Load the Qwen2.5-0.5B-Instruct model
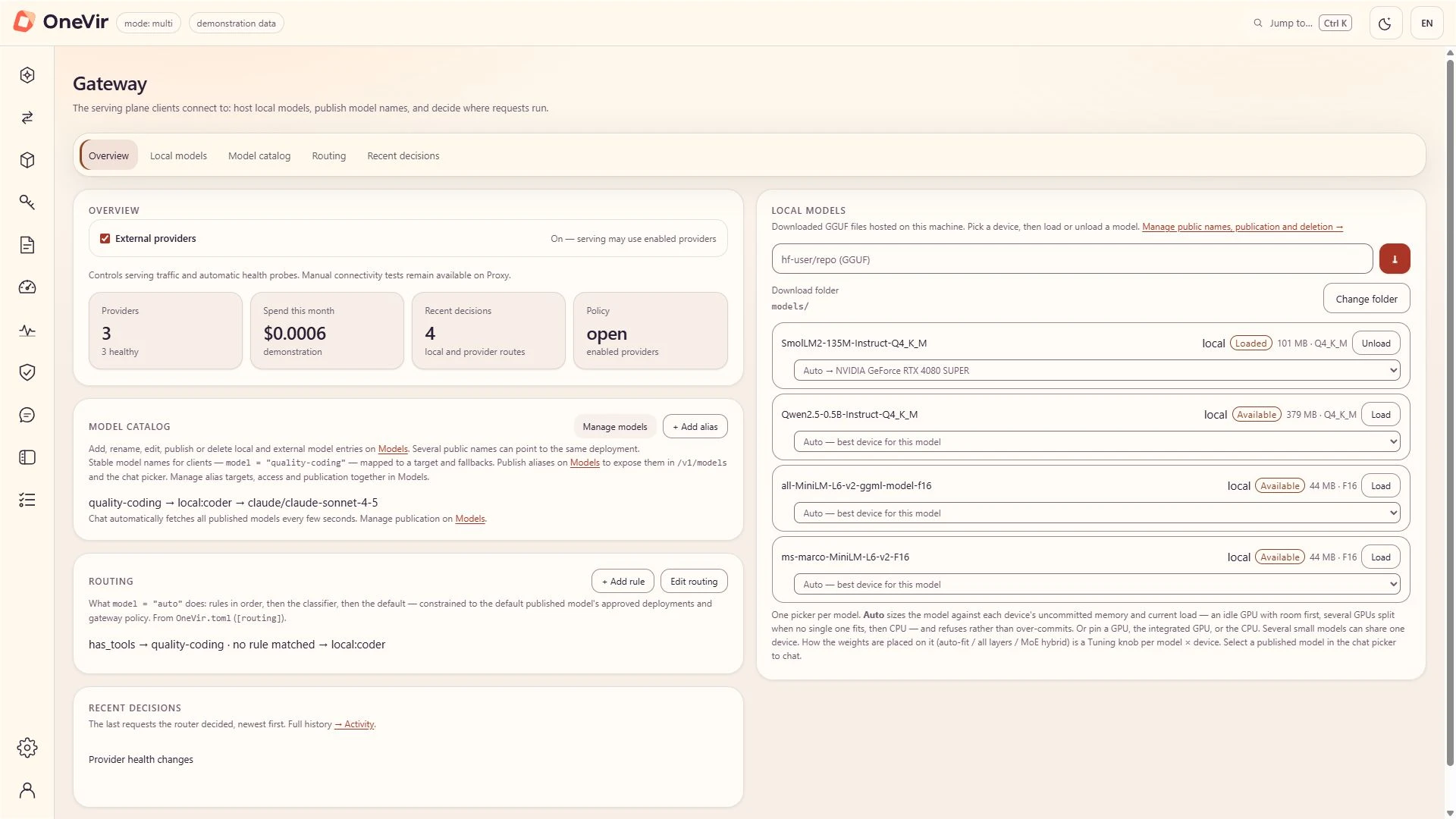This screenshot has height=819, width=1456. pyautogui.click(x=1380, y=414)
